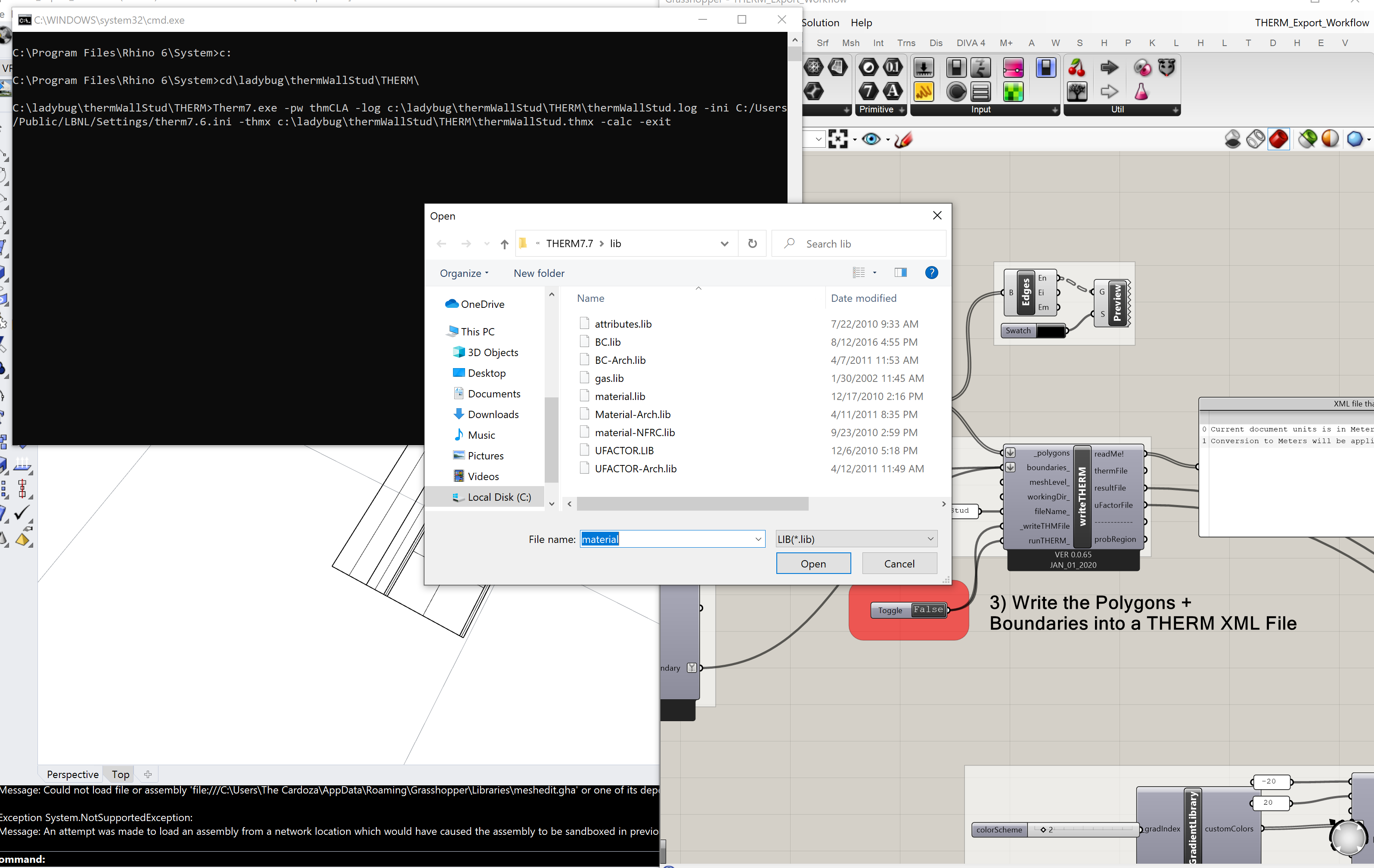Open the address bar path dropdown
This screenshot has width=1374, height=868.
coord(724,244)
